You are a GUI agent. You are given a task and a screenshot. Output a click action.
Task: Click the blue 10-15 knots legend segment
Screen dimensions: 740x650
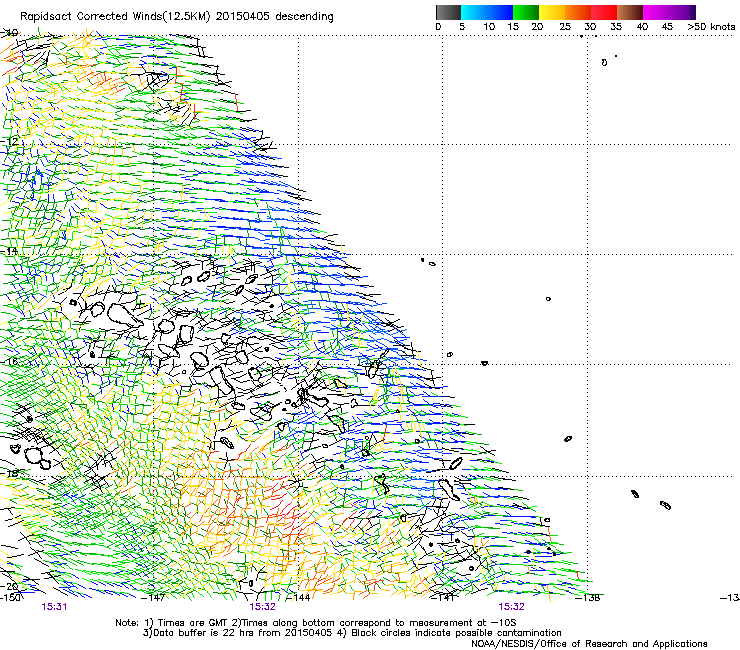pyautogui.click(x=500, y=12)
